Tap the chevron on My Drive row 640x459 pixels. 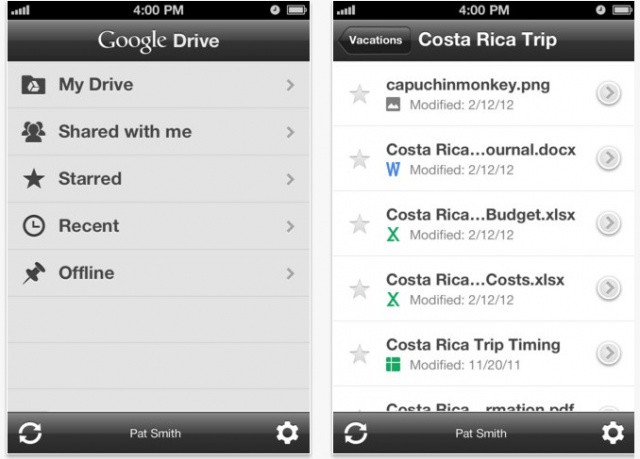[x=290, y=85]
